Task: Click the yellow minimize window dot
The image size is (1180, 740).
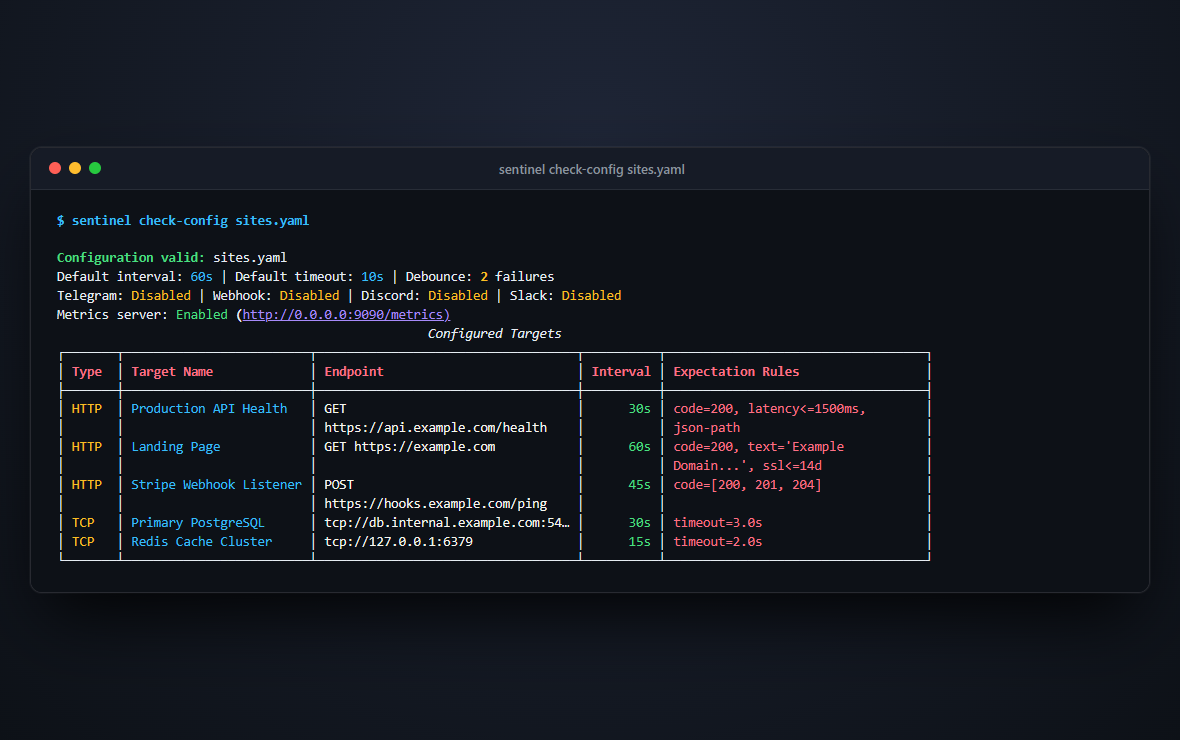Action: (75, 168)
